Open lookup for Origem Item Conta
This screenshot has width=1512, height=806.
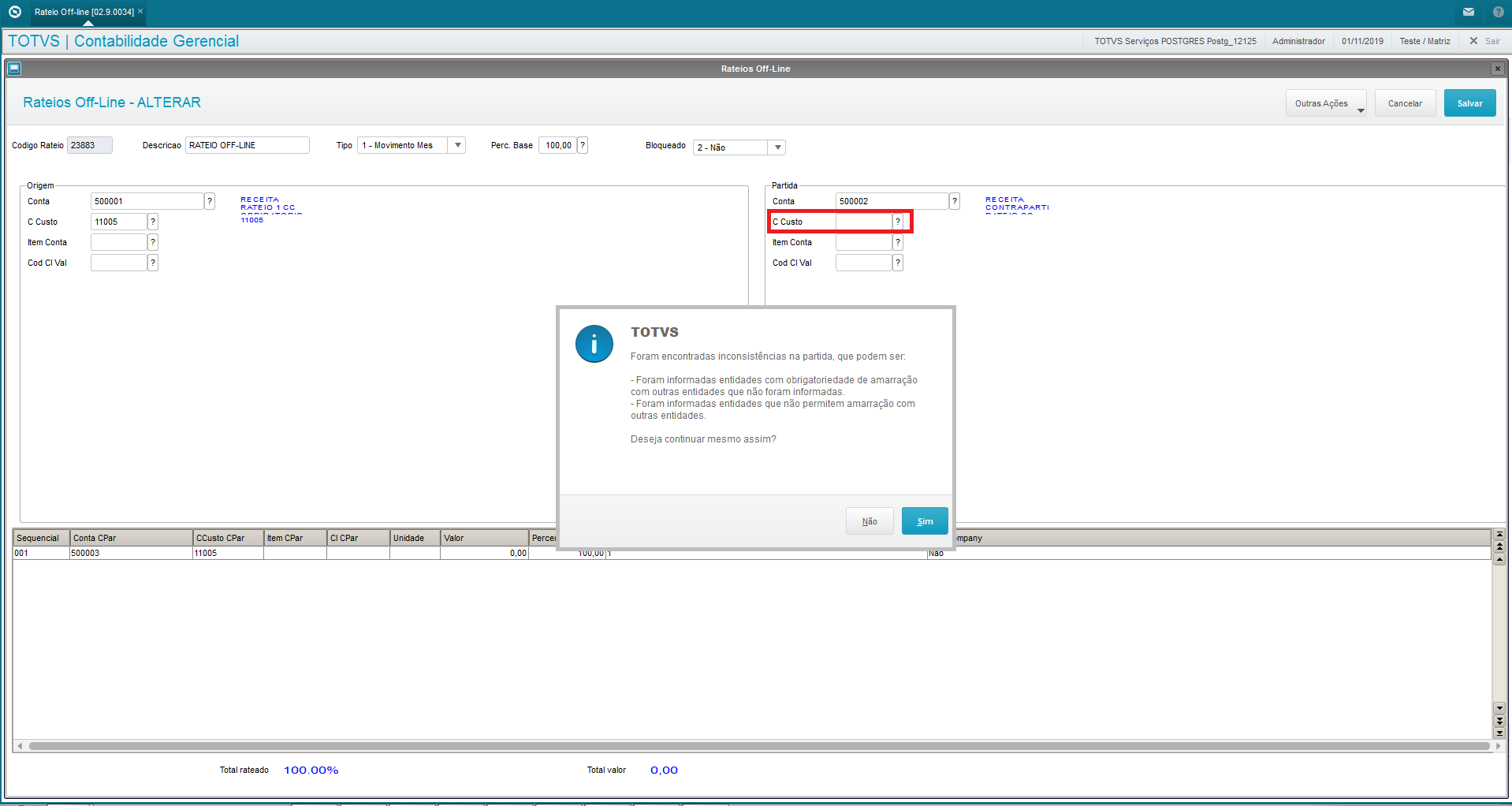pyautogui.click(x=153, y=242)
